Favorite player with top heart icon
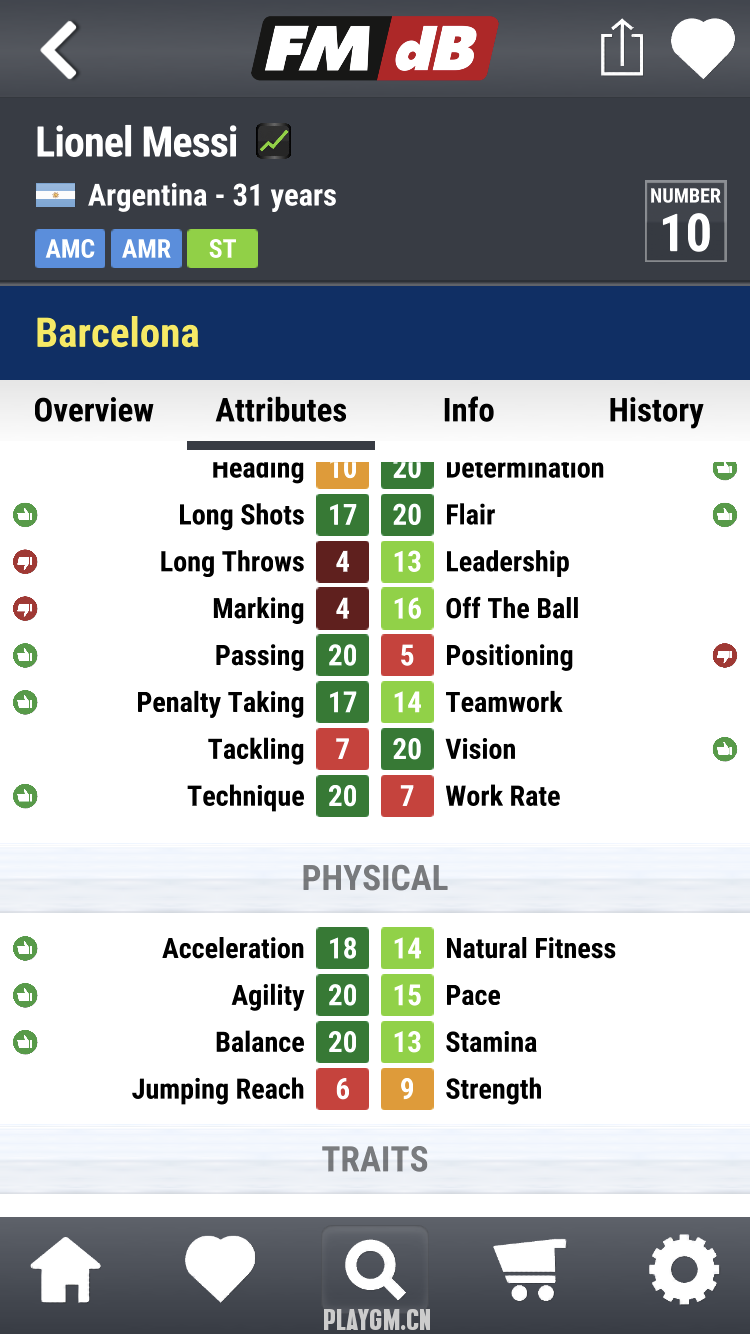This screenshot has width=750, height=1334. click(x=702, y=49)
